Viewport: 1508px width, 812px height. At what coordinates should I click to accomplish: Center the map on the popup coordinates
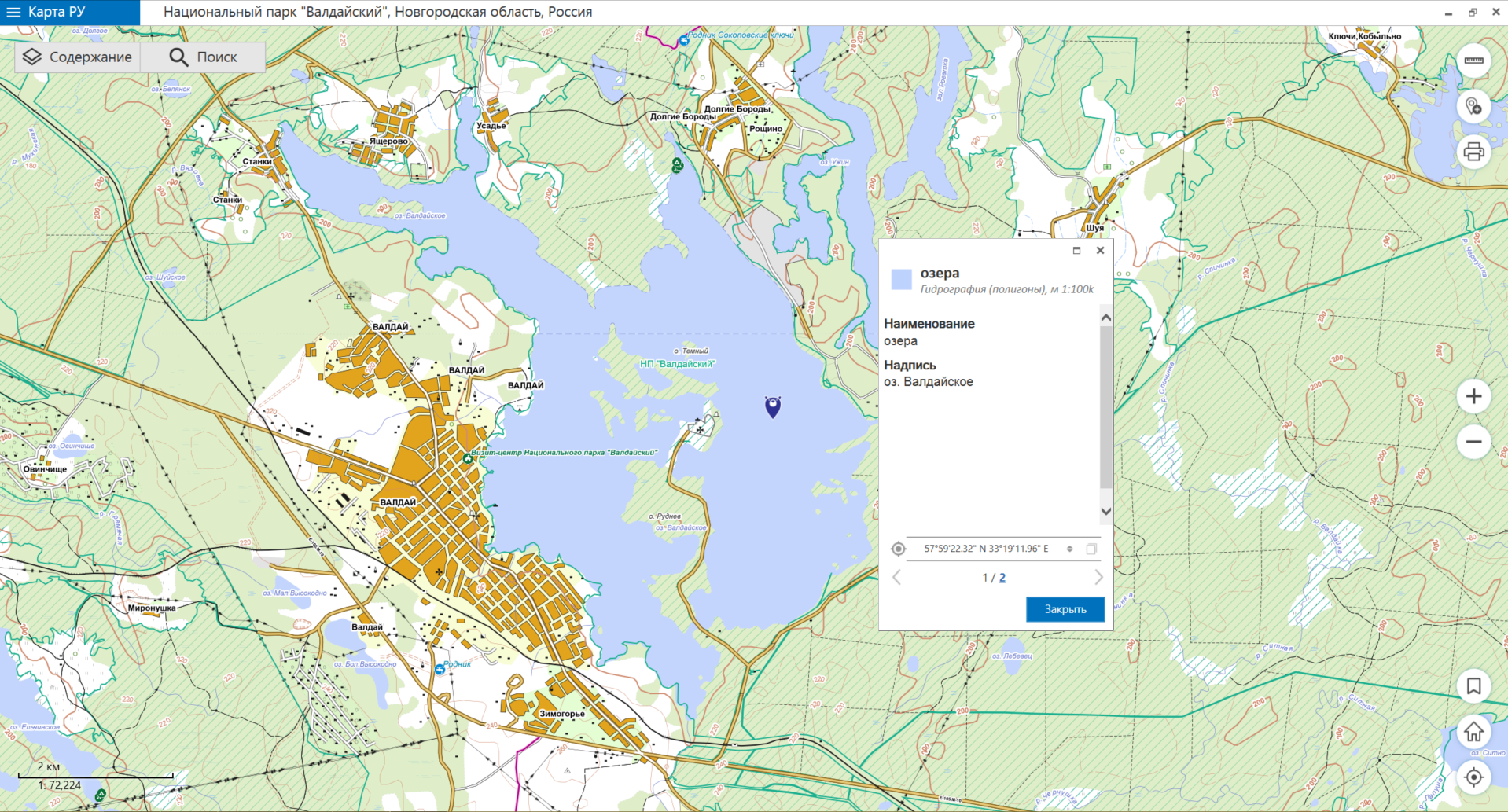pos(898,549)
